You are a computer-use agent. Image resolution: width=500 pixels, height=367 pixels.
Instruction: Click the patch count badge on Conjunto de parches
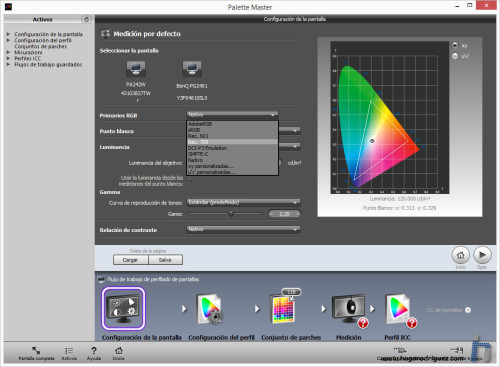click(x=291, y=292)
